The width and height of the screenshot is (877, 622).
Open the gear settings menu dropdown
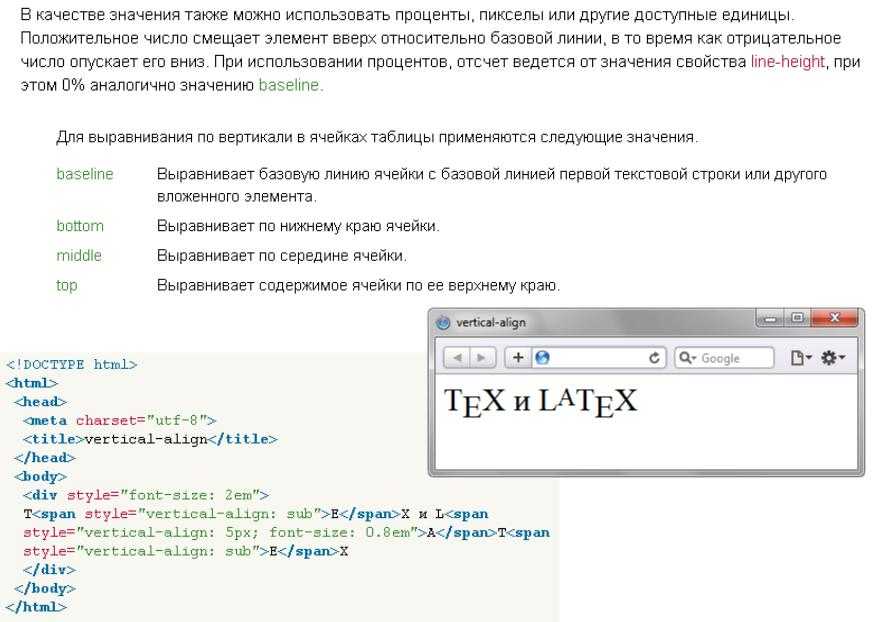(x=833, y=358)
